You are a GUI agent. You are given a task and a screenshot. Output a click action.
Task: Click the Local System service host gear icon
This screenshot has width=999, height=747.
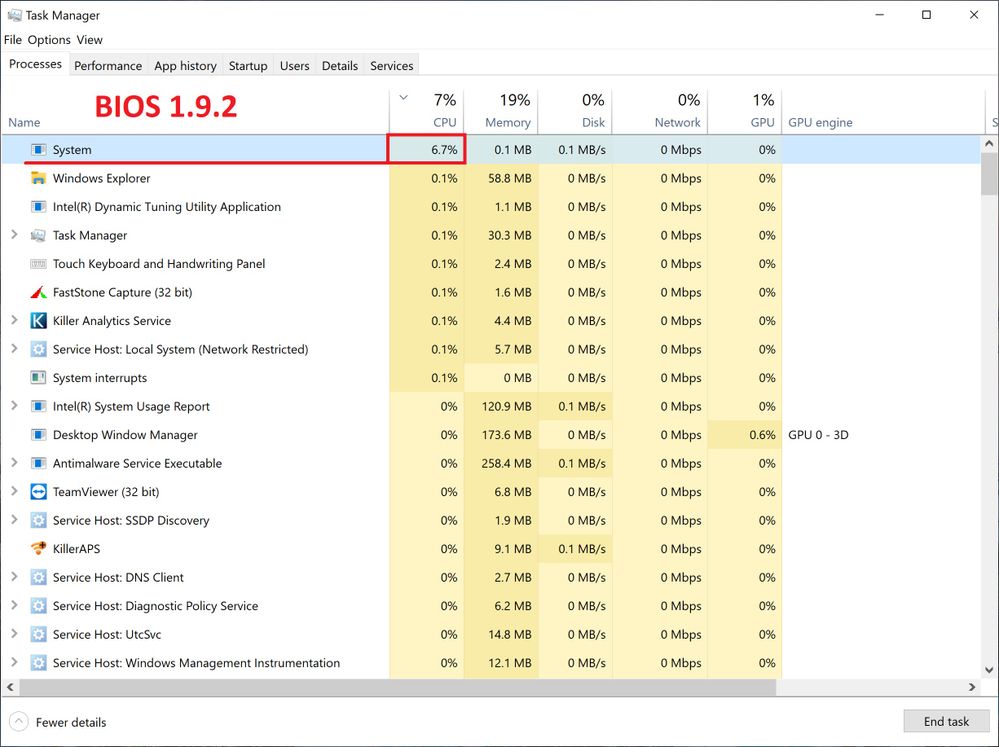point(38,349)
